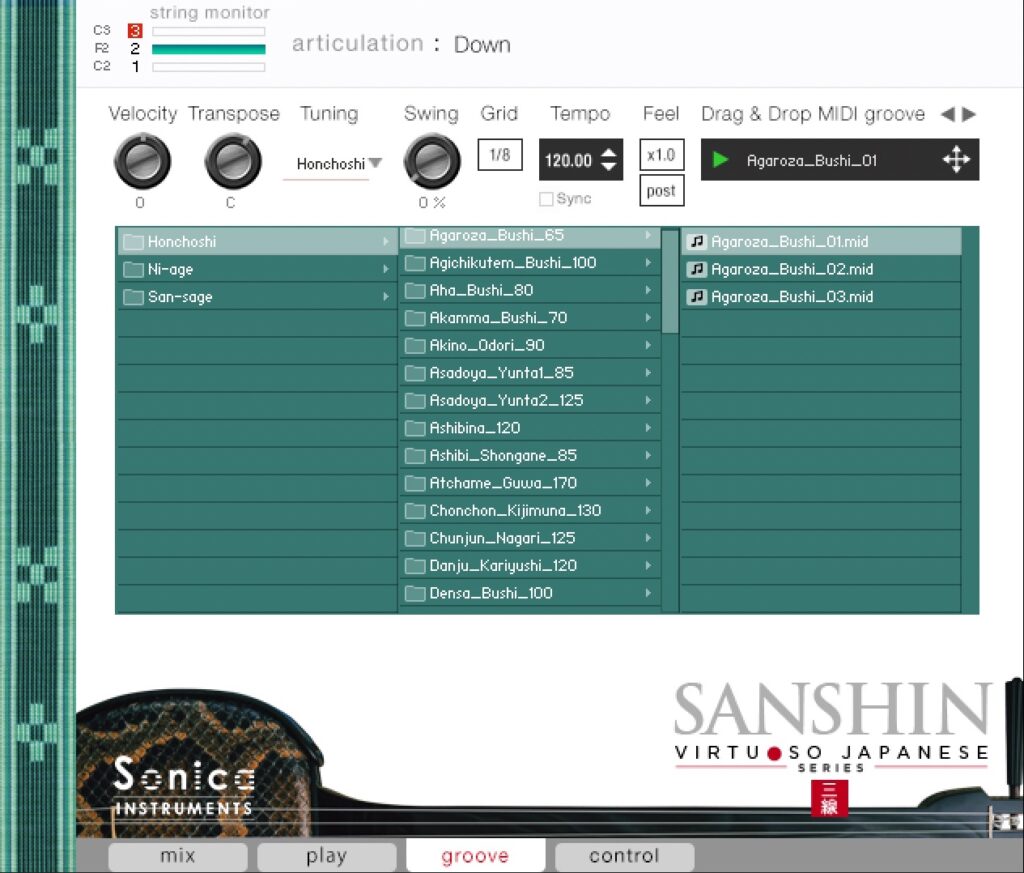Viewport: 1024px width, 873px height.
Task: Select the Agaroza_Bushi_01.mid file
Action: pos(790,241)
